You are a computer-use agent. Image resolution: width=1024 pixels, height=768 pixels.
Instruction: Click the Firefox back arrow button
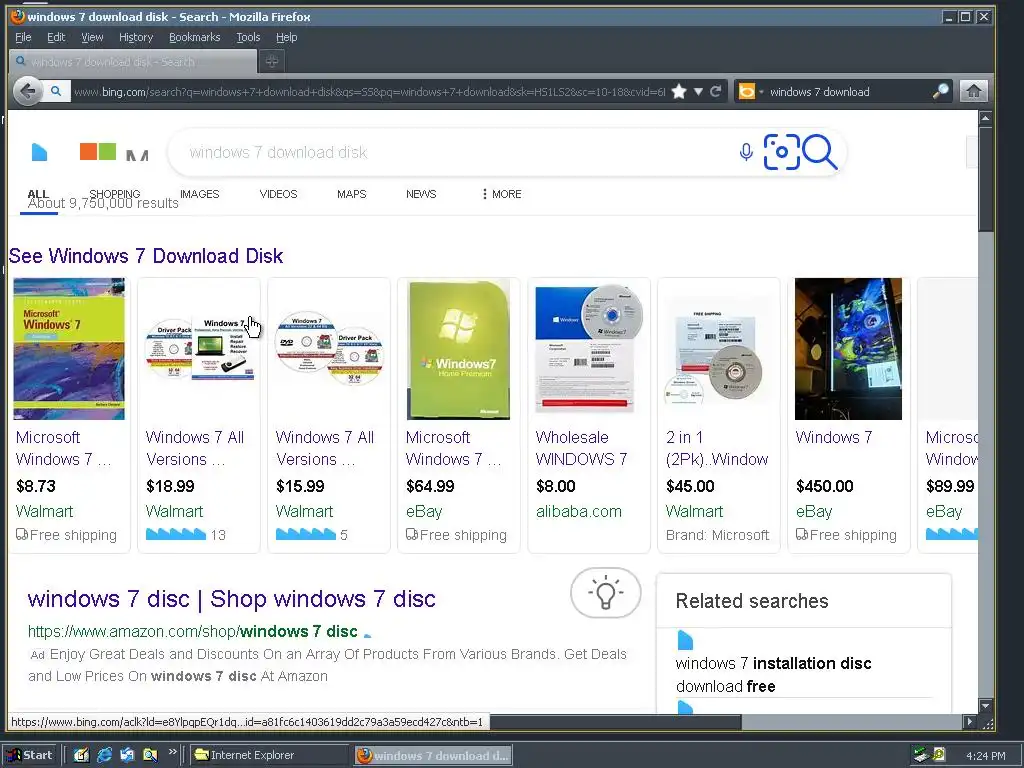coord(27,91)
